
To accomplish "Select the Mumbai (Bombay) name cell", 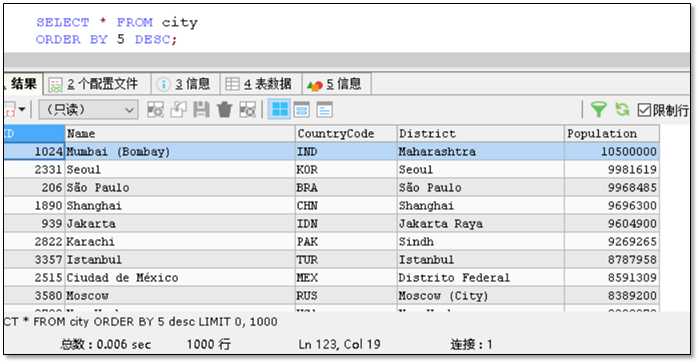I will click(180, 151).
